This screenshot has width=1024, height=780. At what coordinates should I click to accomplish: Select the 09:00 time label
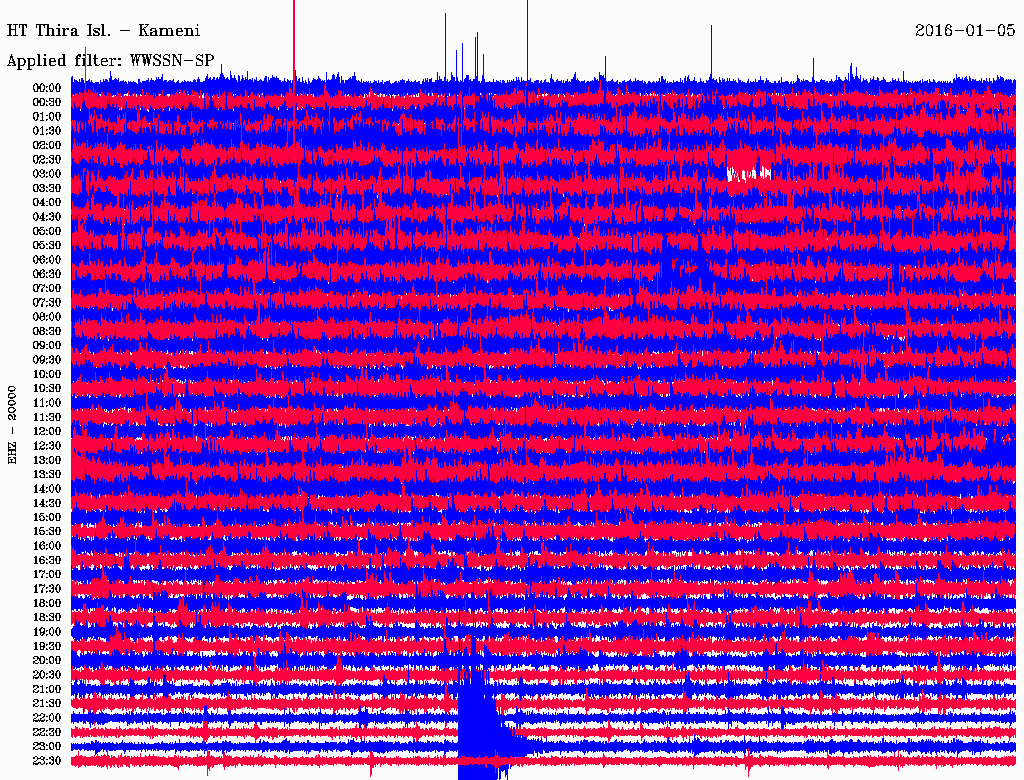click(x=47, y=345)
